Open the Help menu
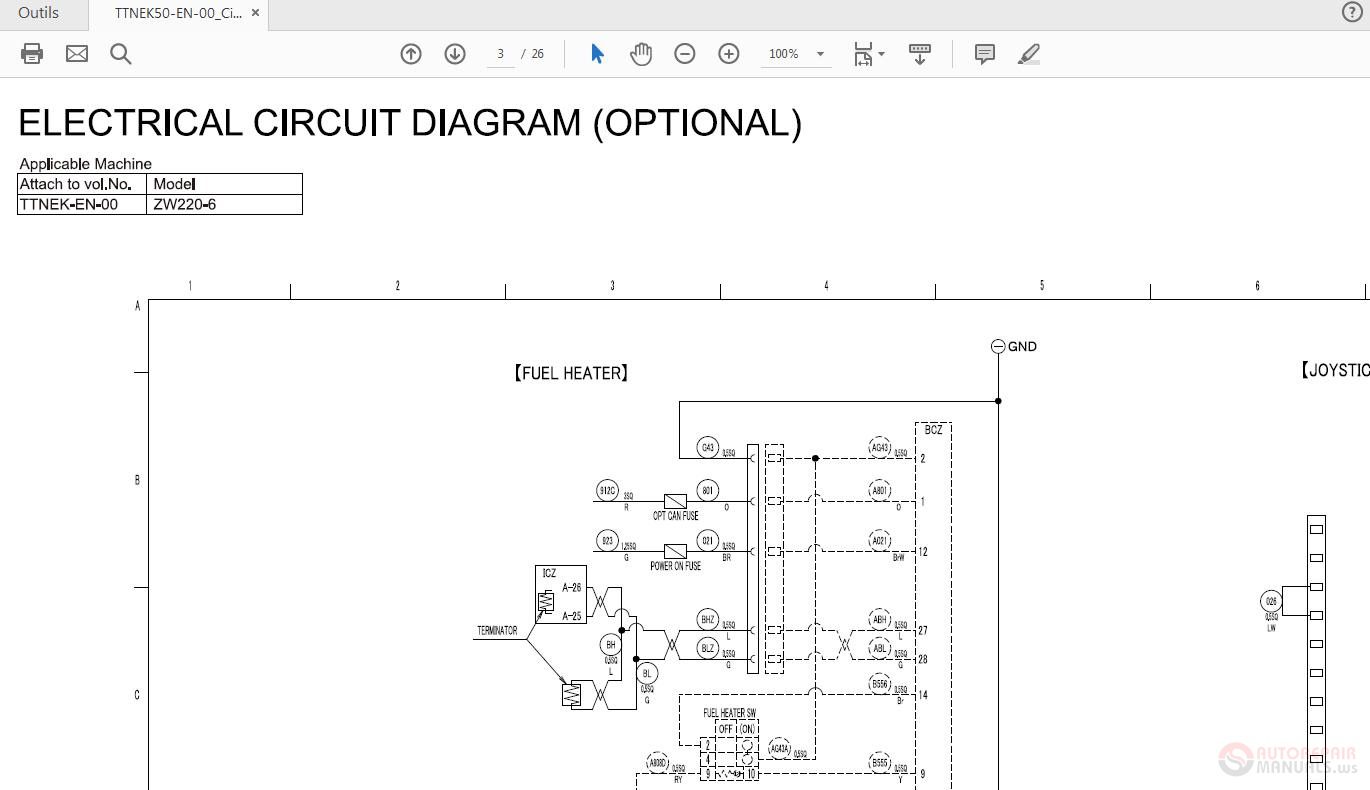The height and width of the screenshot is (790, 1370). tap(1351, 14)
